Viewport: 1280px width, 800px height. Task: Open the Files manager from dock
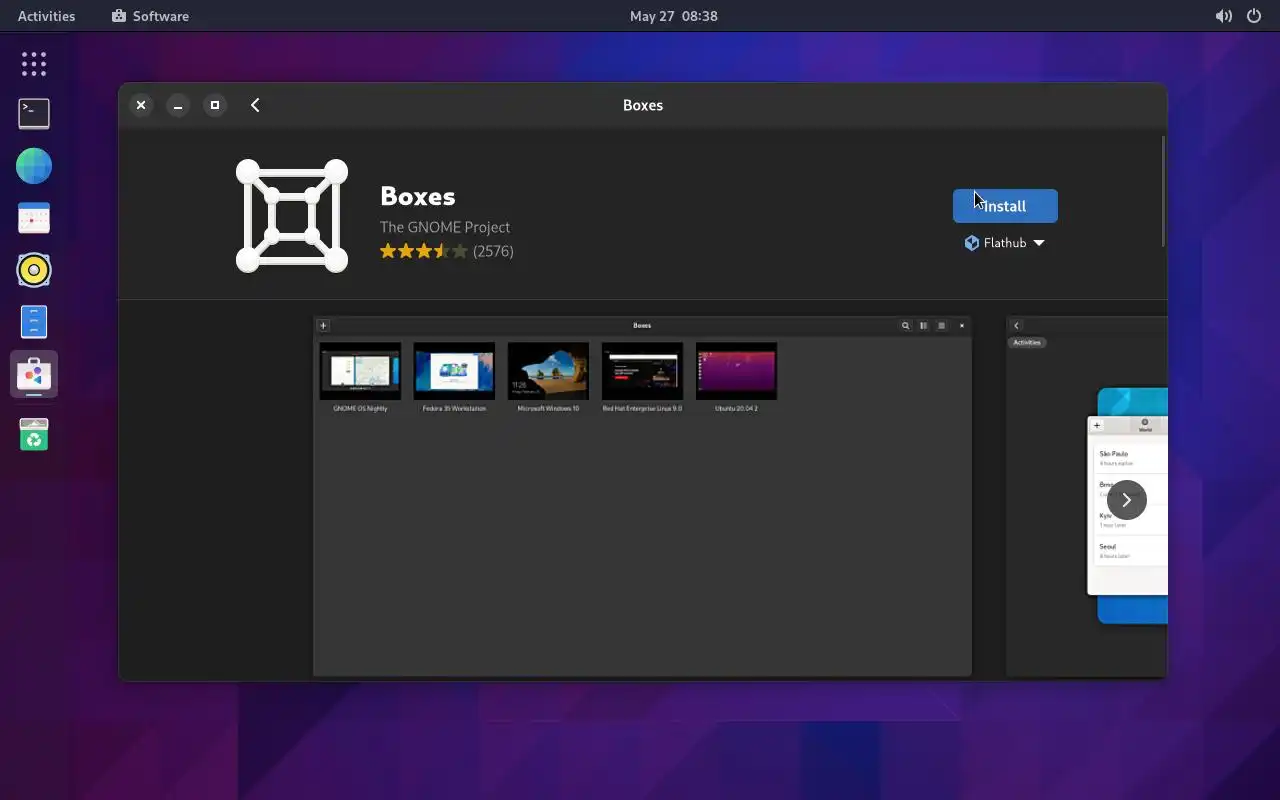[x=34, y=322]
